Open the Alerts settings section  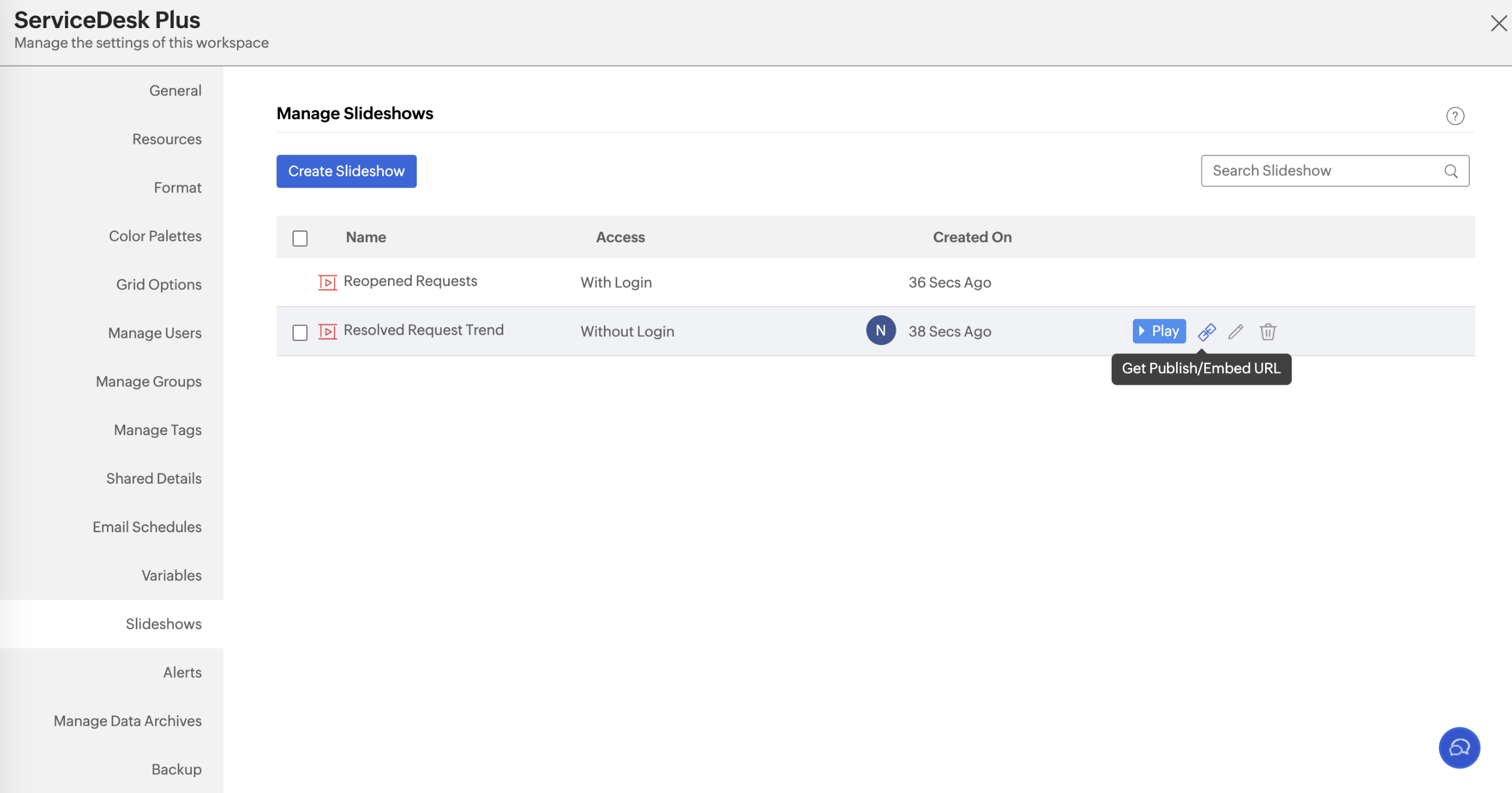(183, 672)
